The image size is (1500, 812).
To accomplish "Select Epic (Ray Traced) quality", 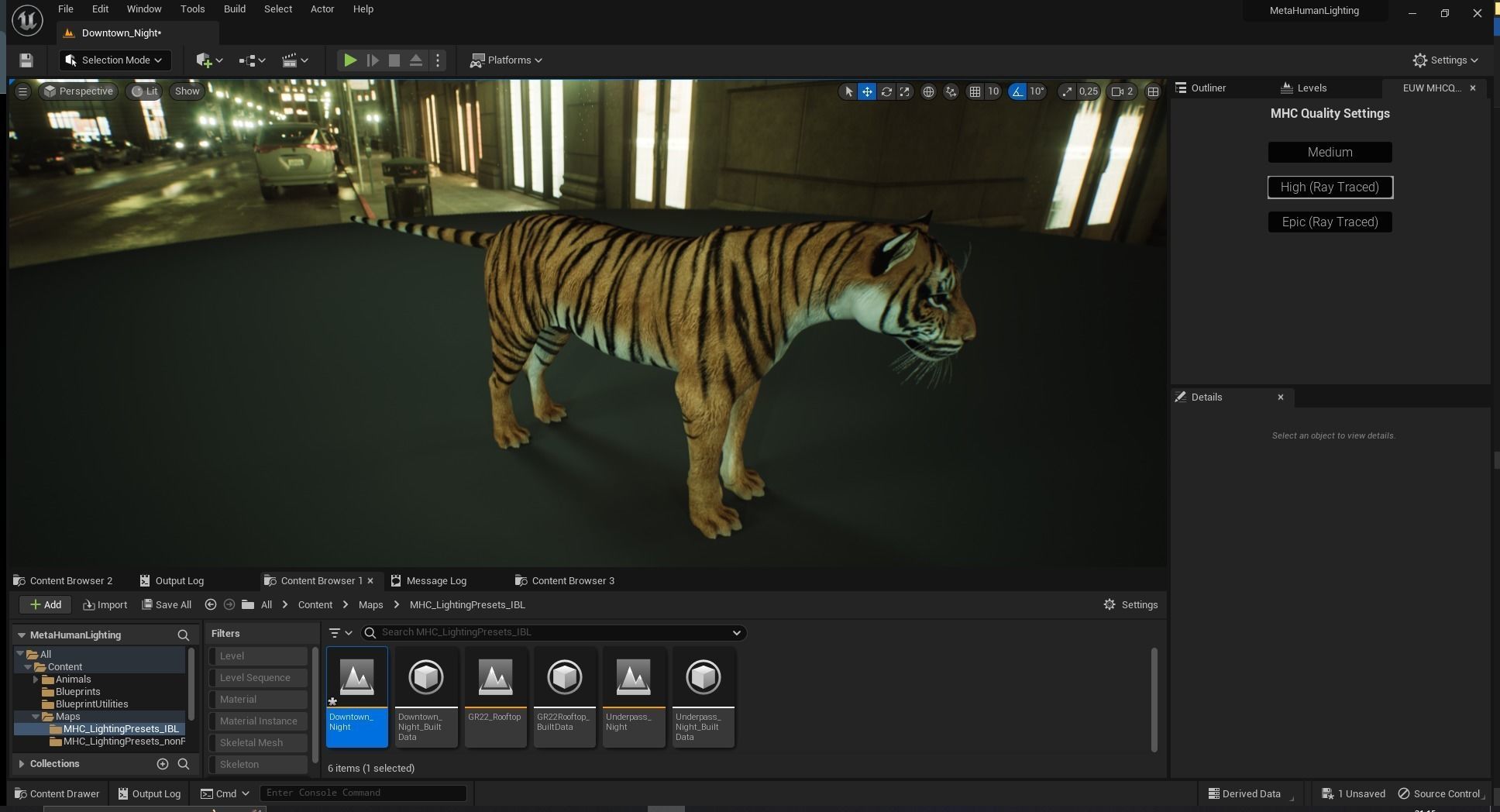I will [1330, 222].
